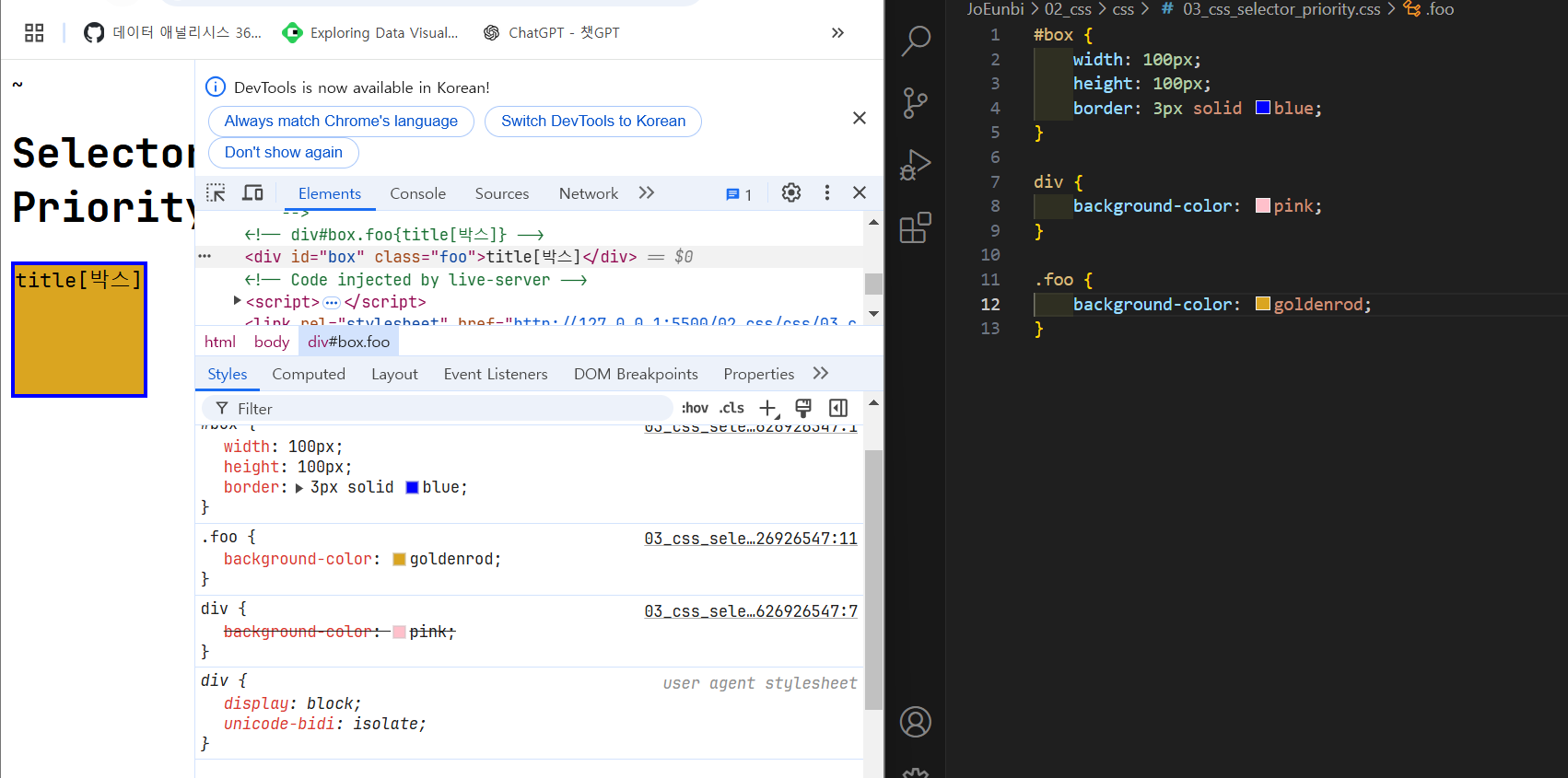The width and height of the screenshot is (1568, 778).
Task: Click the ellipsis inside the script tag
Action: pyautogui.click(x=332, y=303)
